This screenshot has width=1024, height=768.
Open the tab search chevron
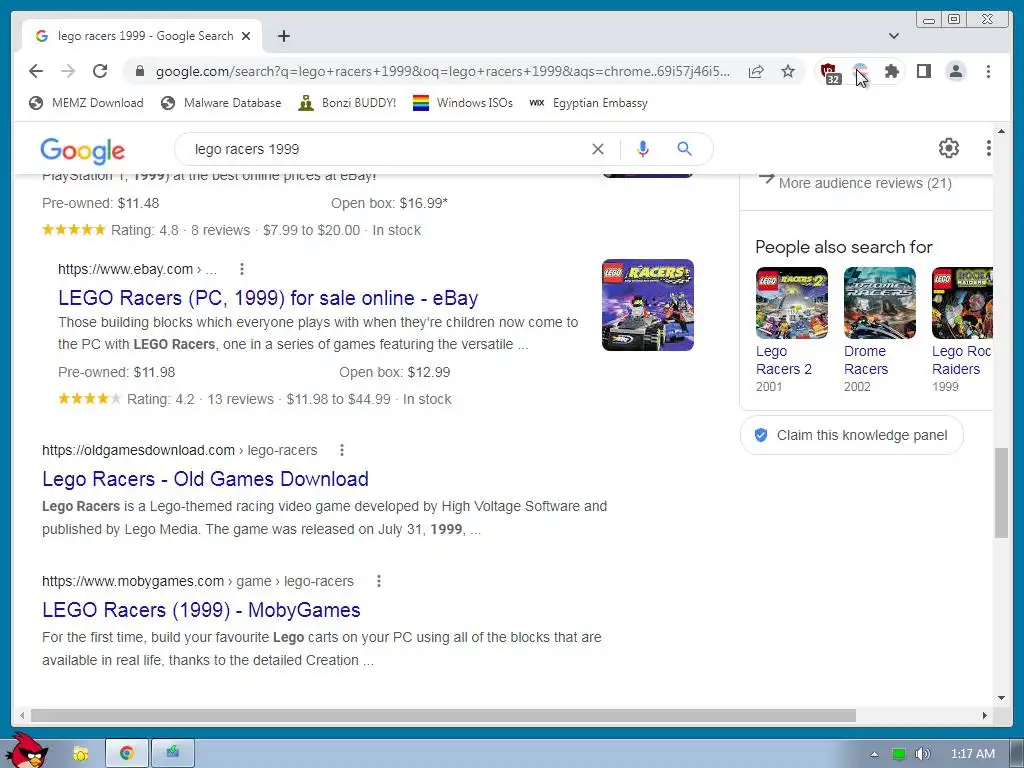(894, 36)
